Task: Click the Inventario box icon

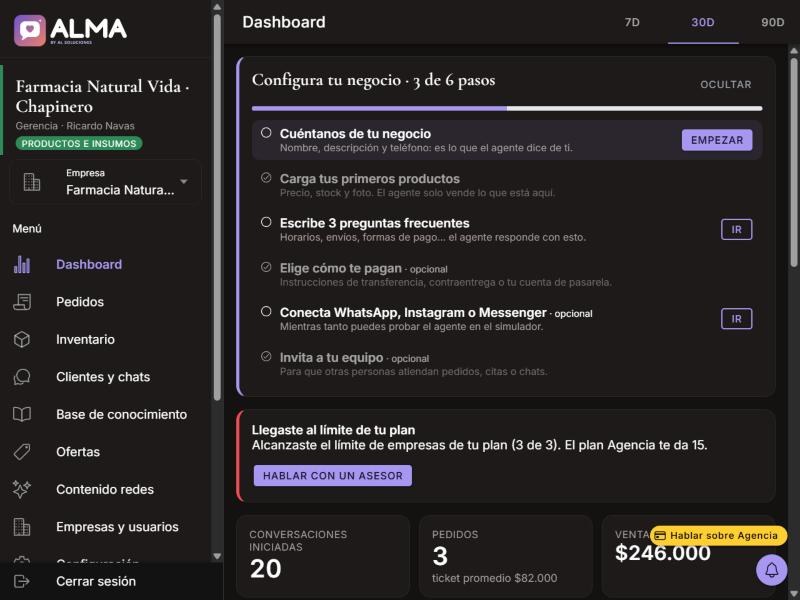Action: tap(21, 339)
